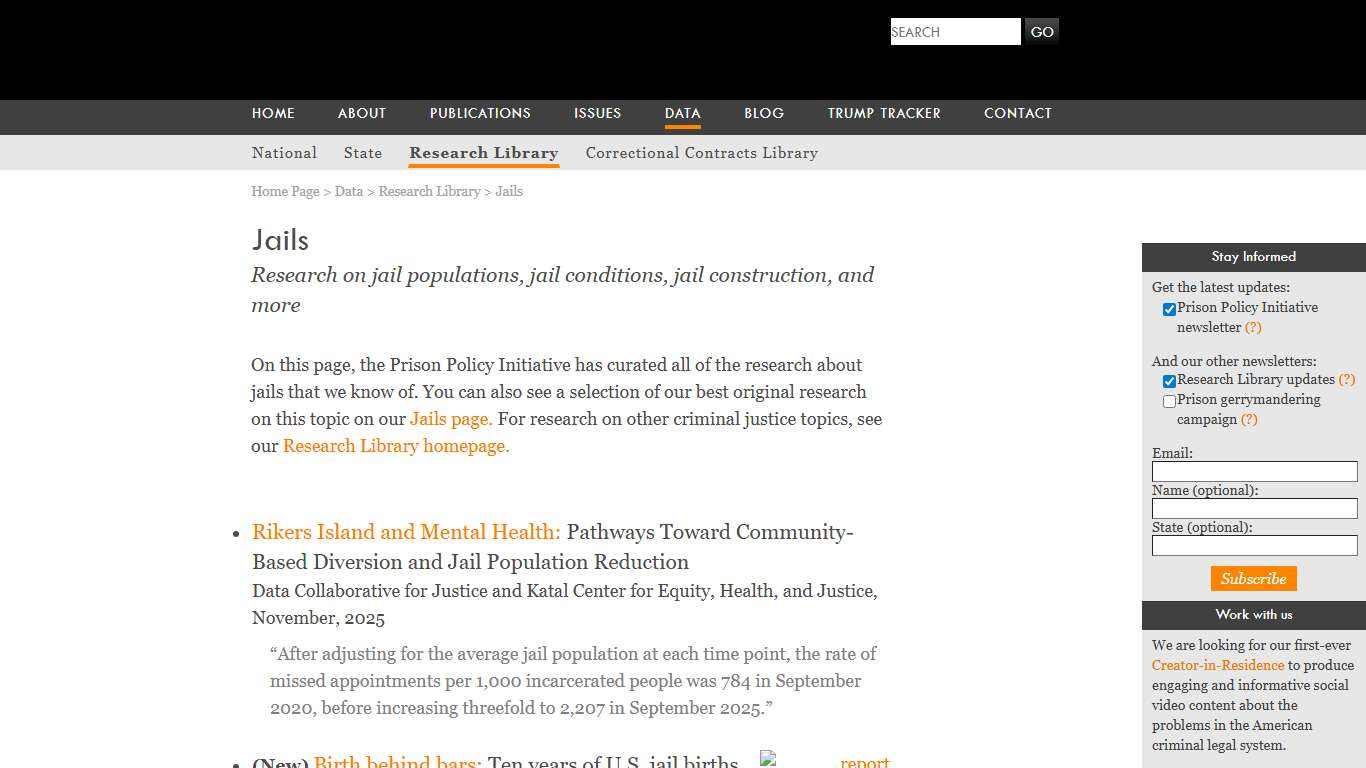The image size is (1366, 768).
Task: Open the Rikers Island and Mental Health article
Action: pyautogui.click(x=406, y=532)
